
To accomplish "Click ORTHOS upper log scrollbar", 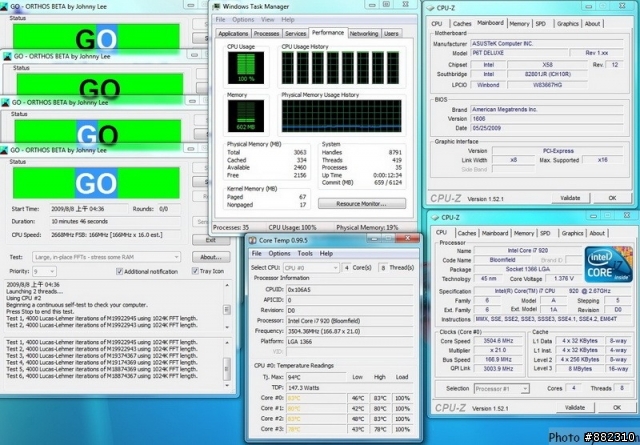I will pos(227,305).
